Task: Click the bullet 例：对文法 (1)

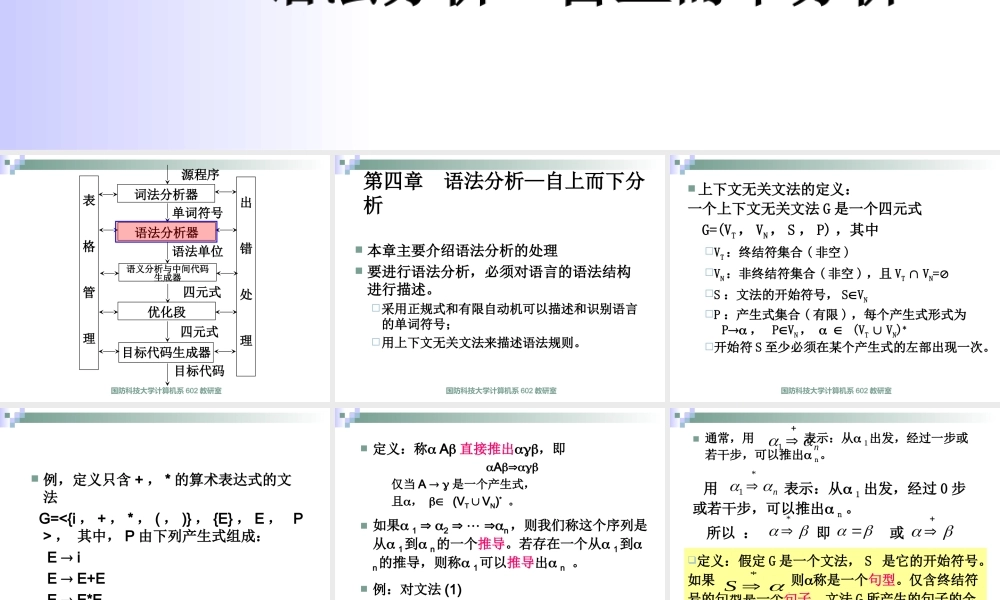Action: point(417,589)
